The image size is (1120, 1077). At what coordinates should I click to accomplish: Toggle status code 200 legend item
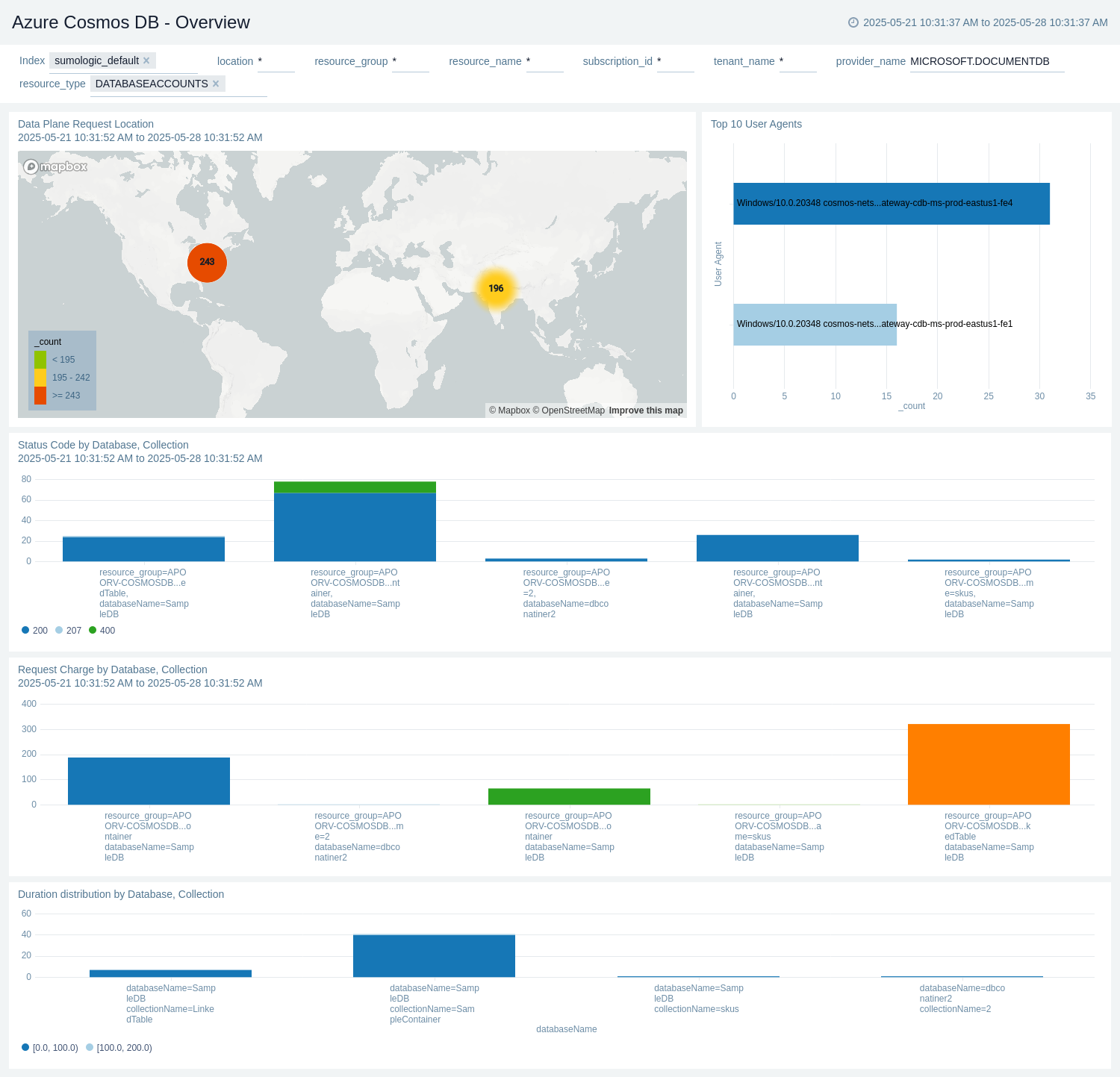point(34,631)
